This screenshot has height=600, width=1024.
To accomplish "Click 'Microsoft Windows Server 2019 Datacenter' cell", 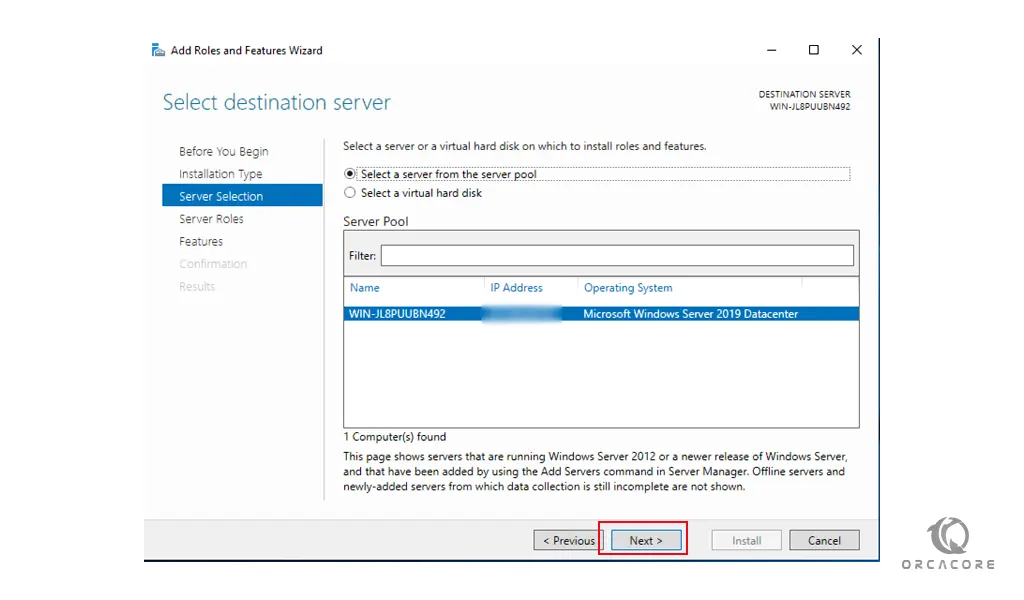I will [690, 314].
